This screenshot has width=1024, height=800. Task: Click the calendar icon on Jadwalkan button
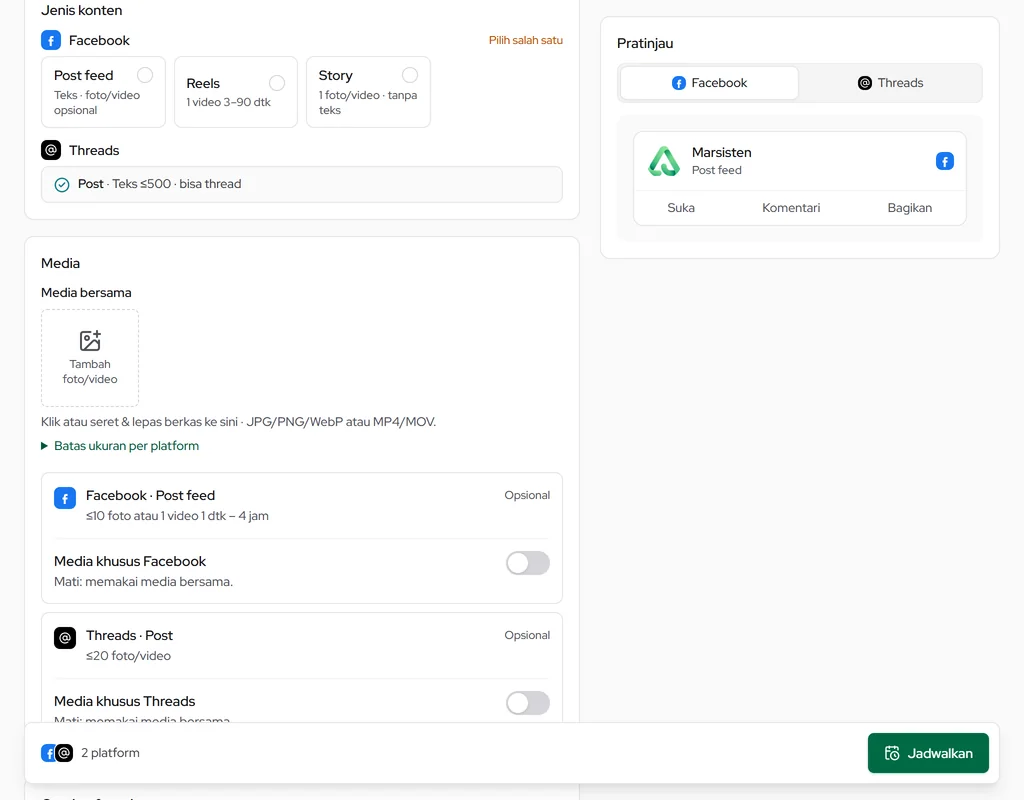click(892, 753)
